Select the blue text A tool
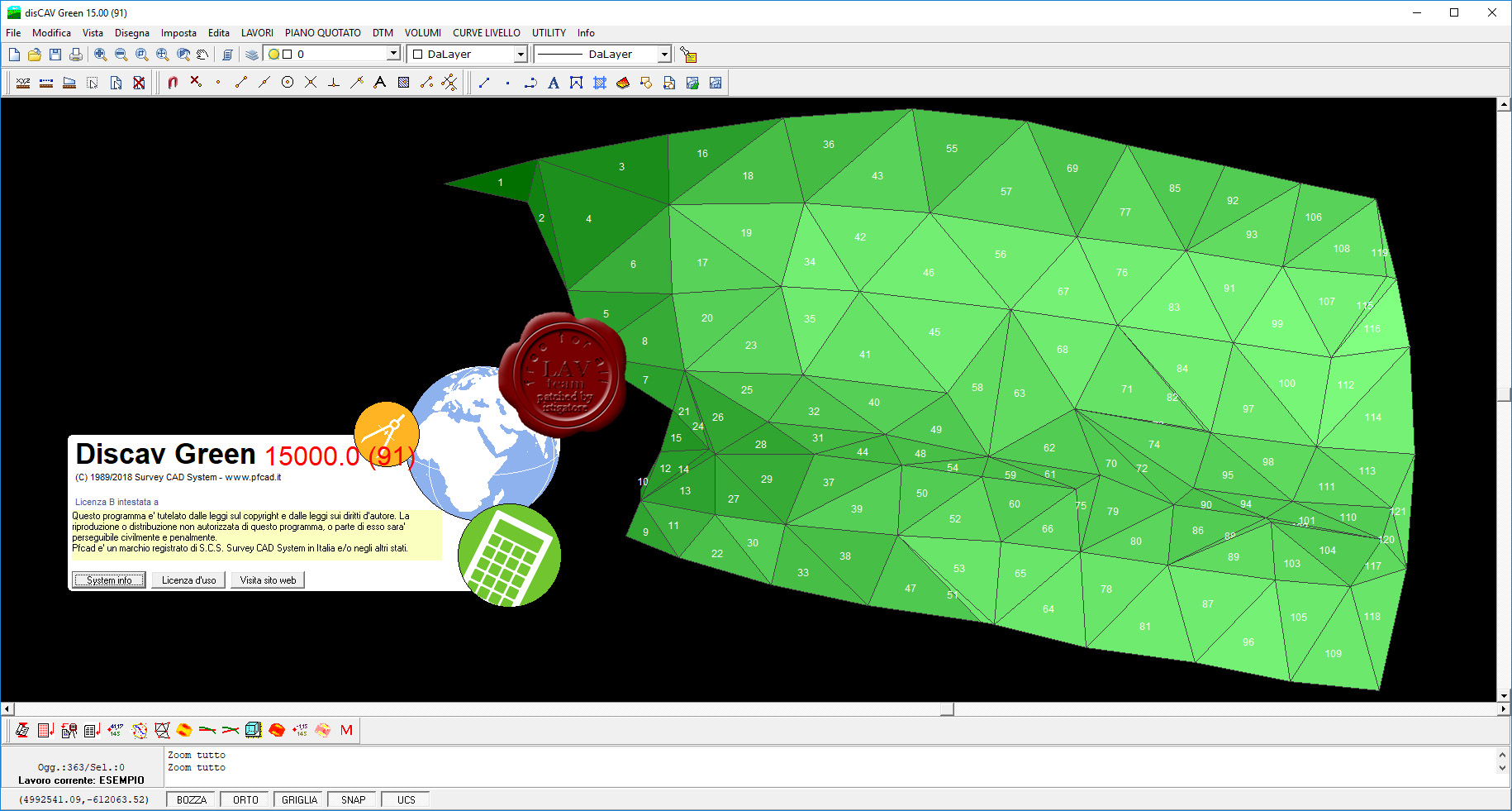The width and height of the screenshot is (1512, 811). pos(554,83)
